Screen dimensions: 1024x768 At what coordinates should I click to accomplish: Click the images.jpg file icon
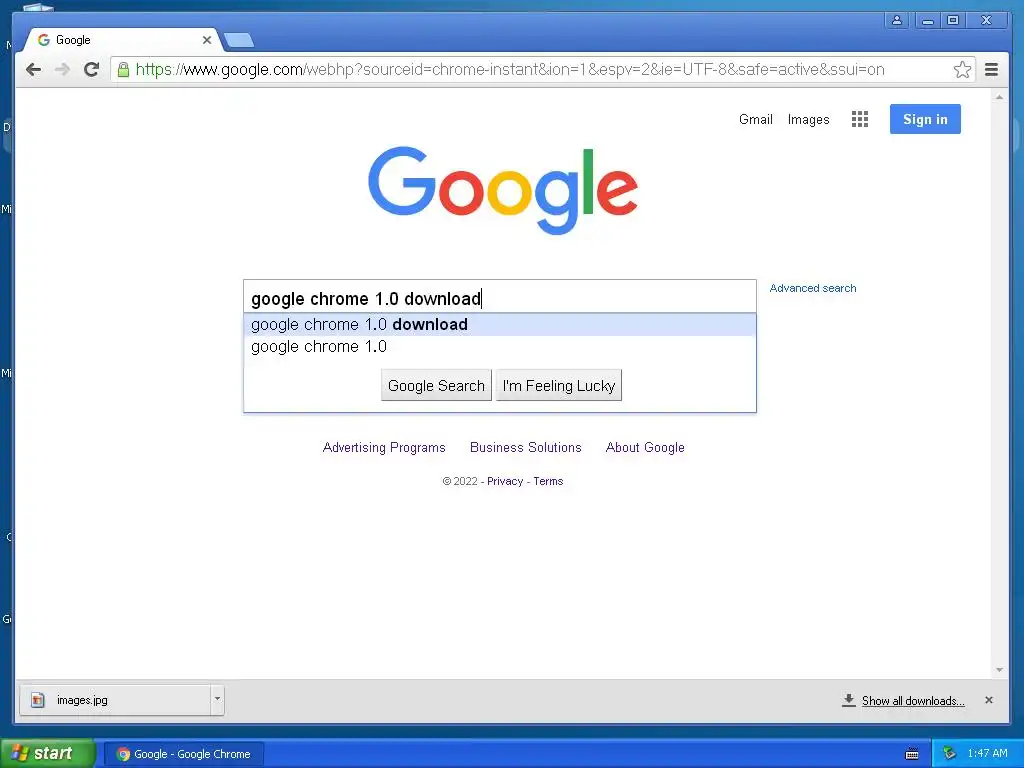tap(38, 700)
